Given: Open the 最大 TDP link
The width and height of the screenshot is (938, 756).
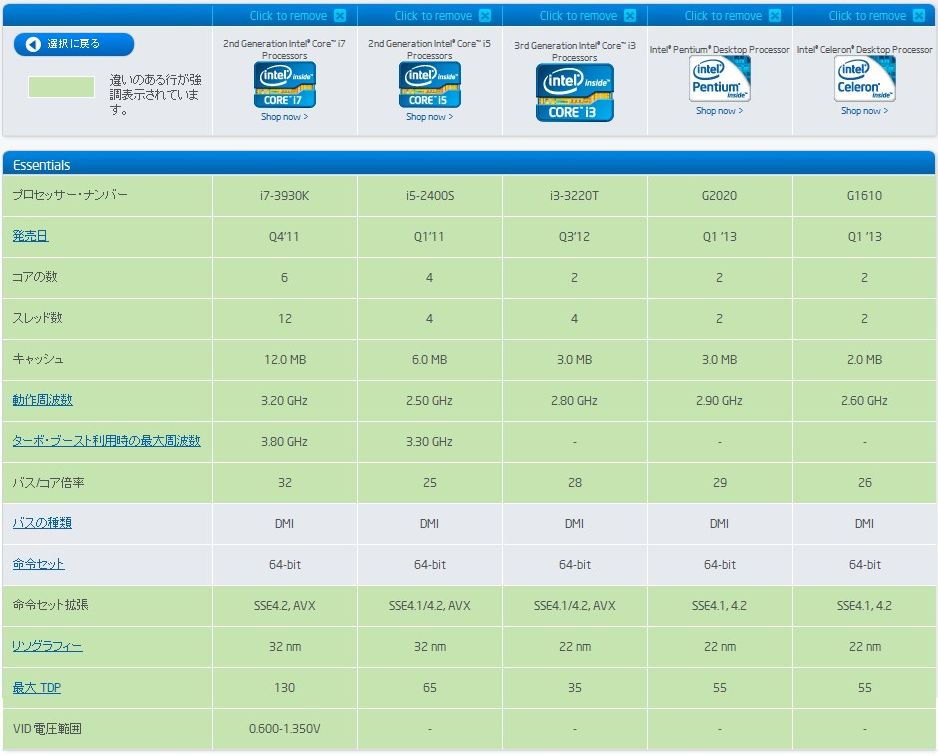Looking at the screenshot, I should pyautogui.click(x=36, y=687).
